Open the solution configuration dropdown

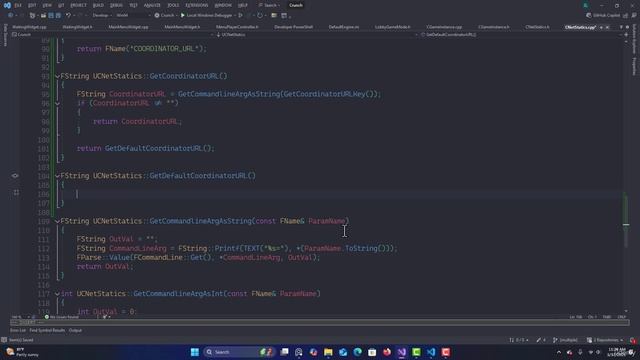[x=102, y=16]
